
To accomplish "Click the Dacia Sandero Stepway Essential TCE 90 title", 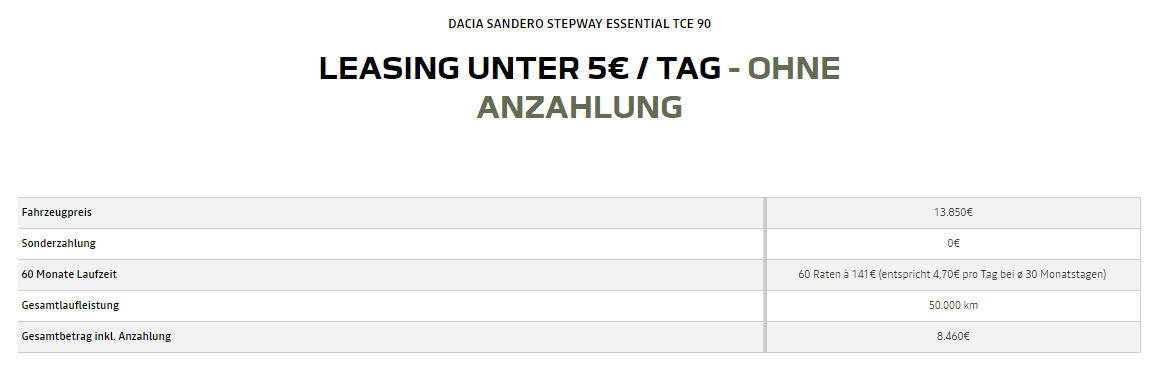I will [x=580, y=24].
